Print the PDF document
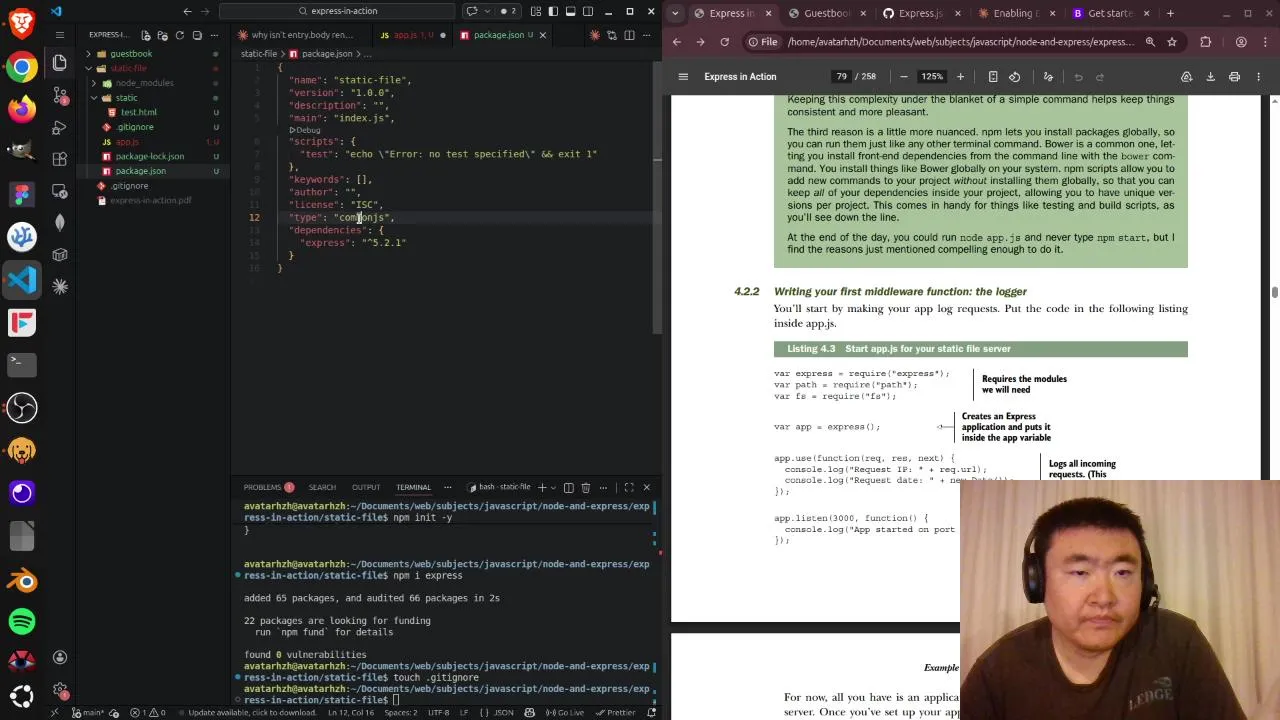This screenshot has height=720, width=1280. [x=1234, y=77]
